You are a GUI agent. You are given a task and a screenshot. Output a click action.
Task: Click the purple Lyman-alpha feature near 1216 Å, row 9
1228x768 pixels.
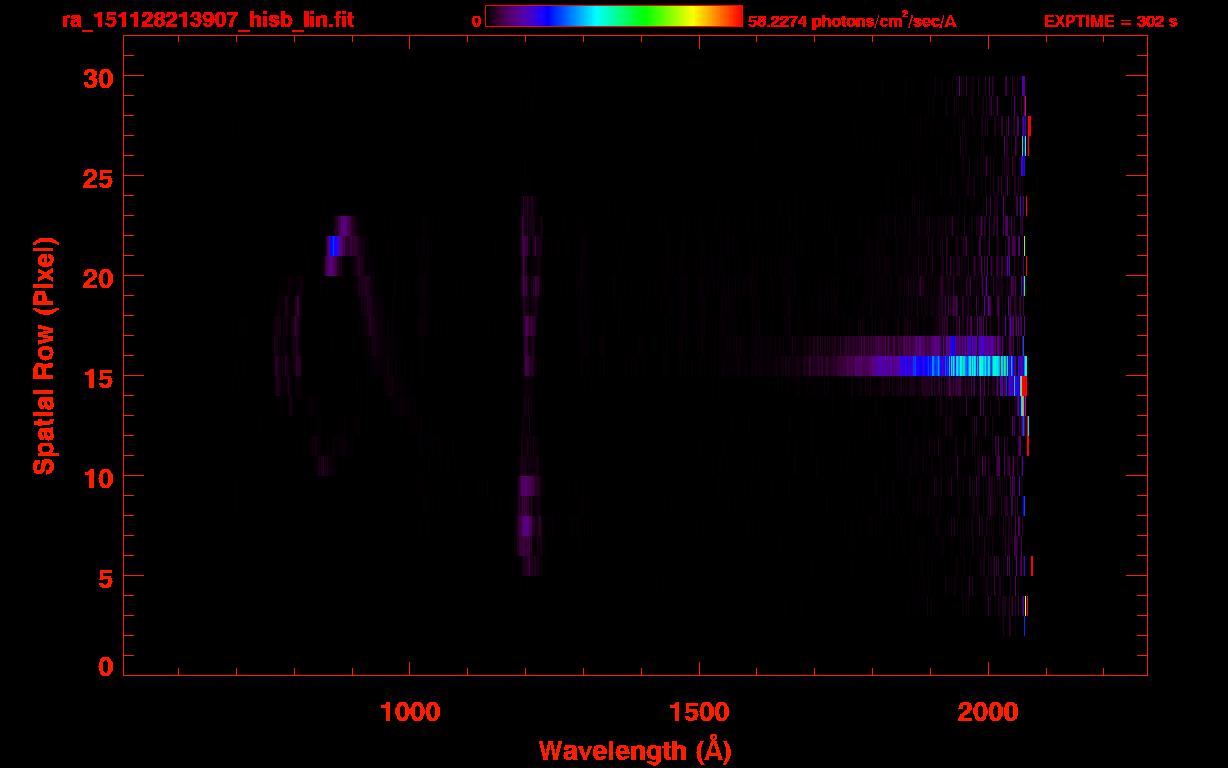(x=529, y=486)
